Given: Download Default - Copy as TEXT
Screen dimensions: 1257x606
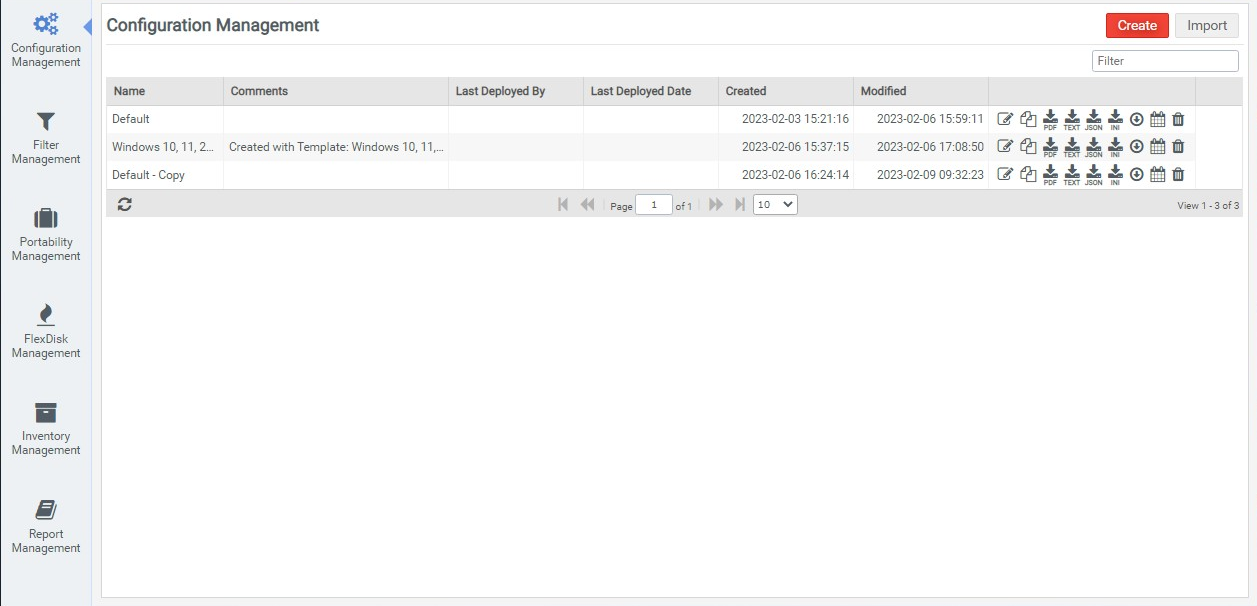Looking at the screenshot, I should click(x=1072, y=175).
